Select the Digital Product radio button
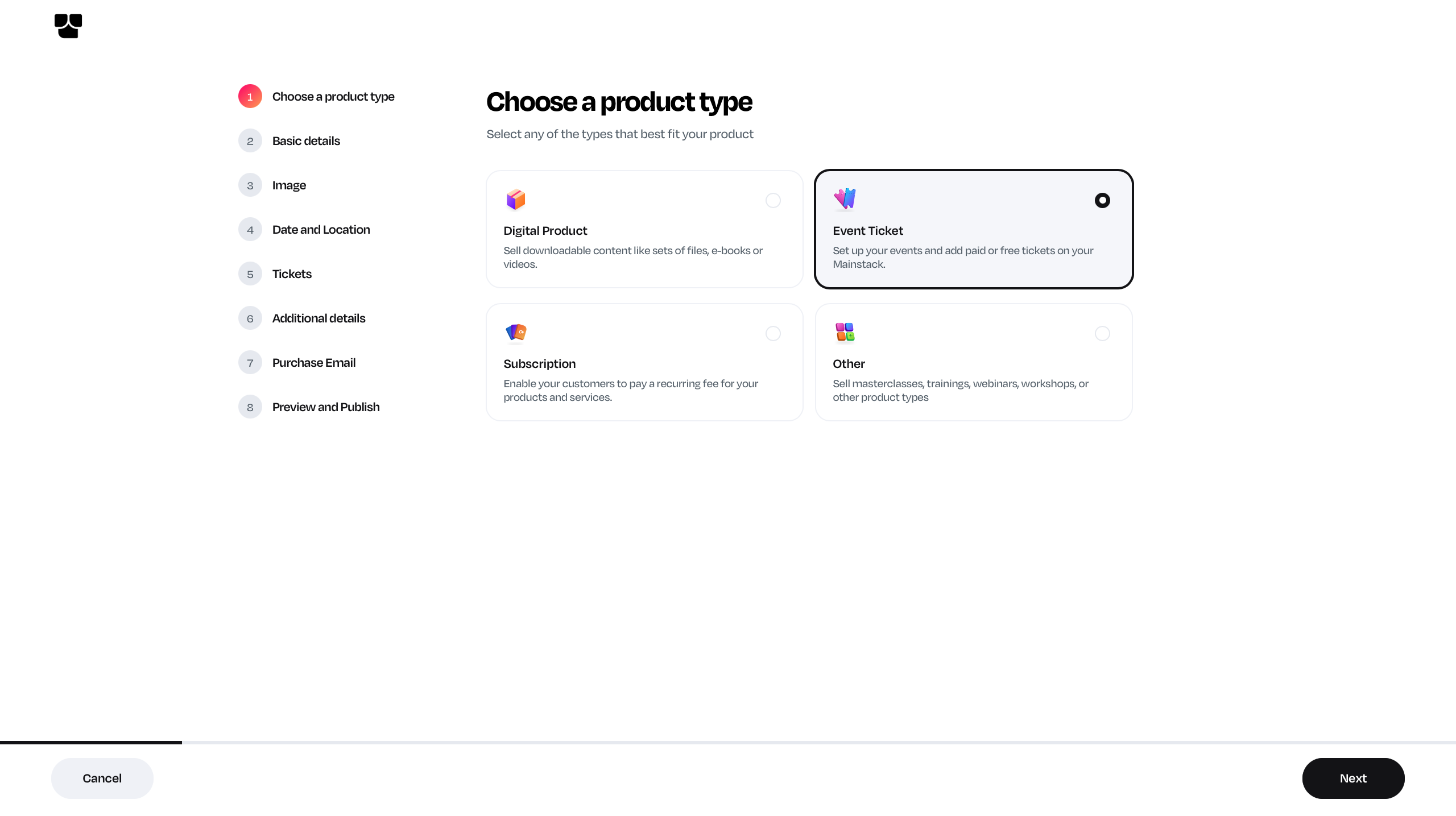The height and width of the screenshot is (816, 1456). pos(773,200)
